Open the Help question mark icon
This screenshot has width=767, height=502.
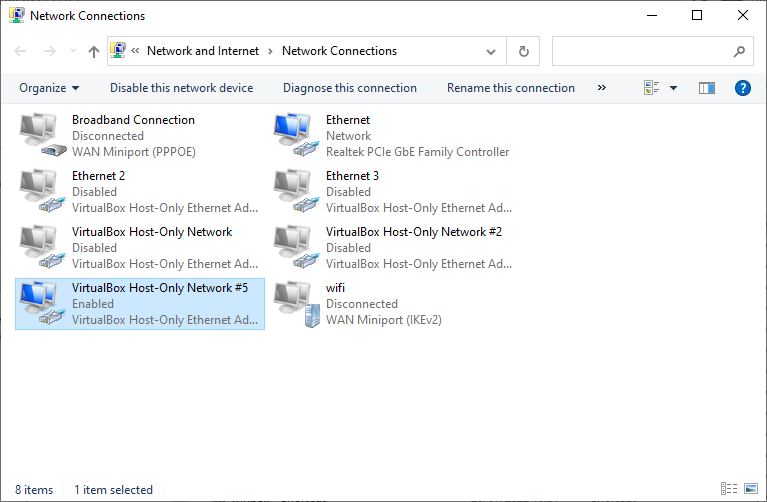(742, 88)
